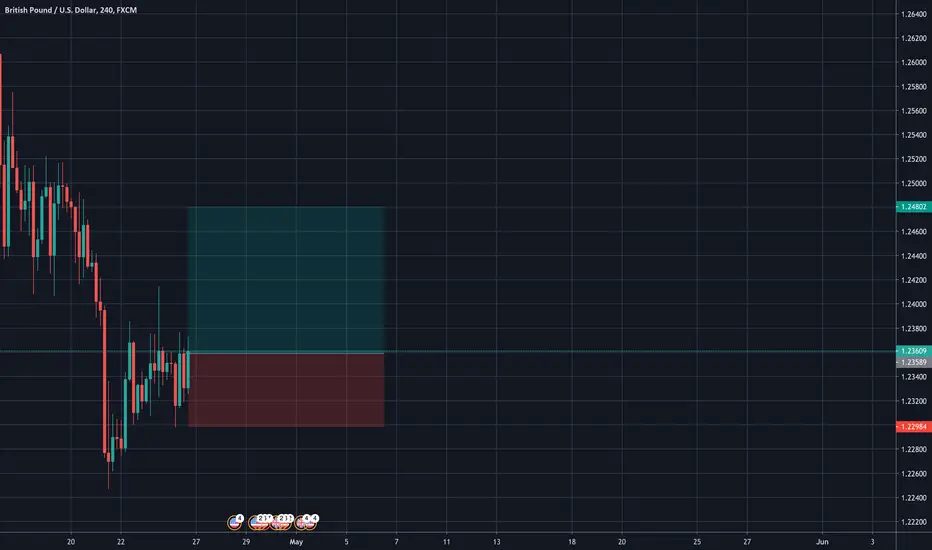This screenshot has height=550, width=932.
Task: Click the red stop-loss price tag 1.22984
Action: [914, 426]
